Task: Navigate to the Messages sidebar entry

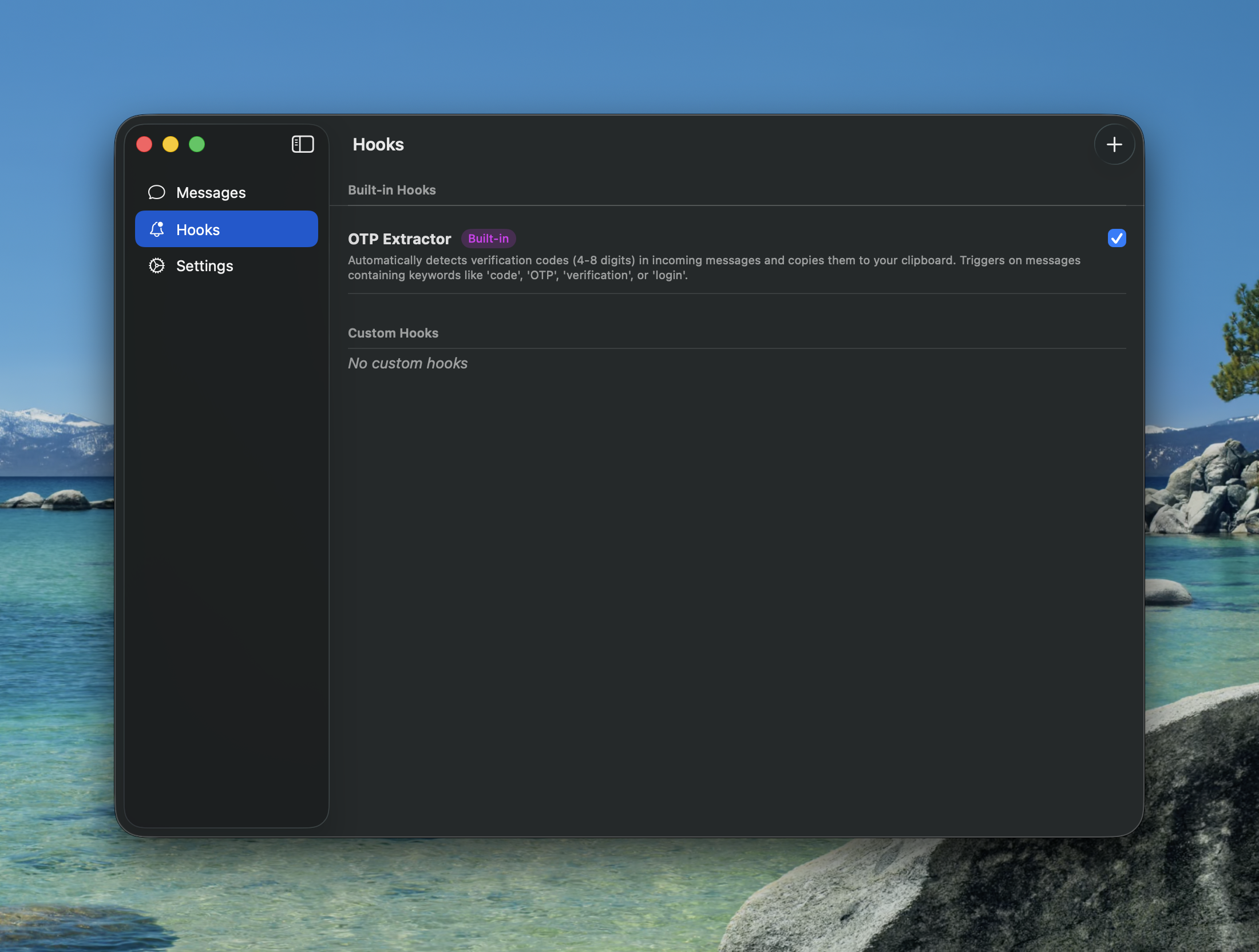Action: 211,192
